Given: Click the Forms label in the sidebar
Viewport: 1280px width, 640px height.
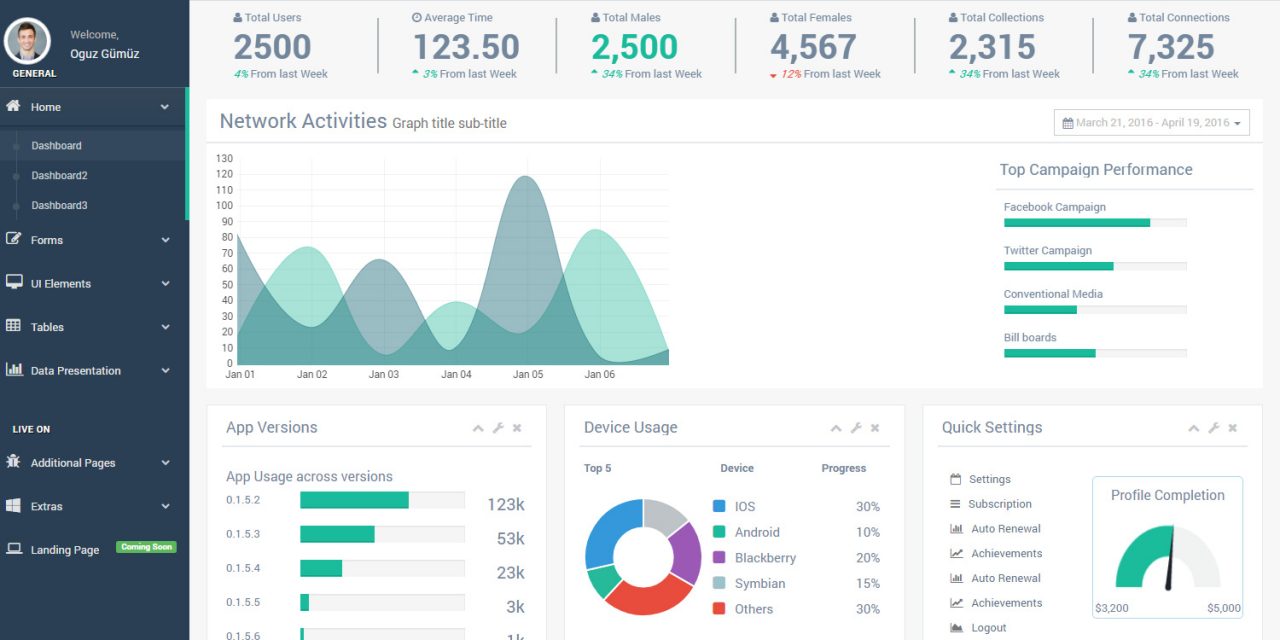Looking at the screenshot, I should tap(47, 240).
